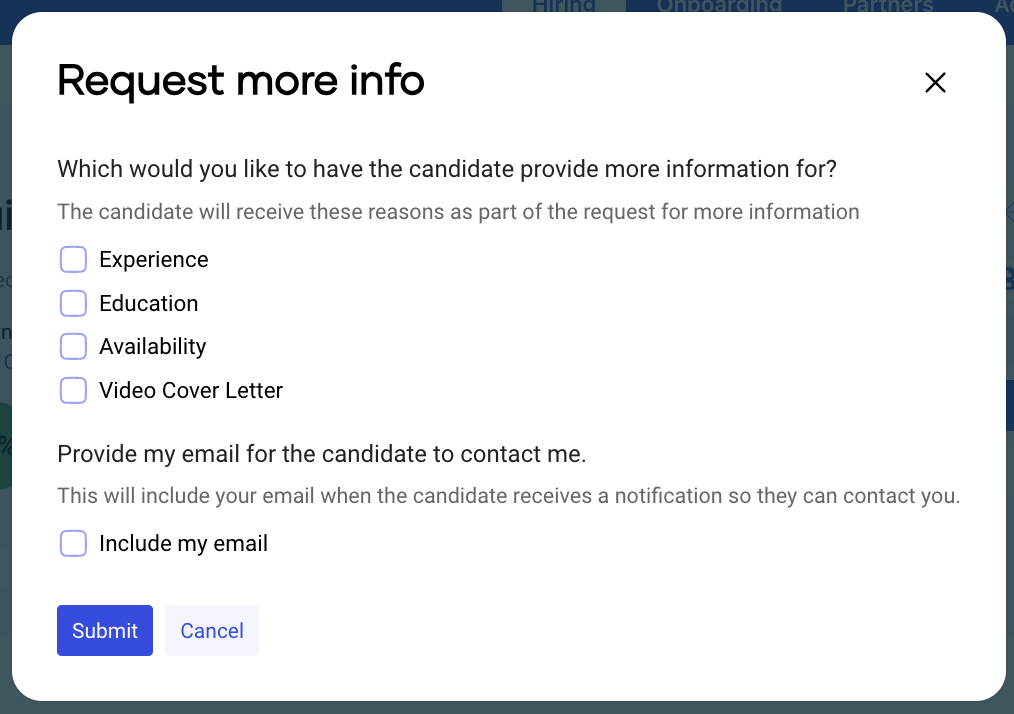Click the Submit button

pyautogui.click(x=104, y=630)
